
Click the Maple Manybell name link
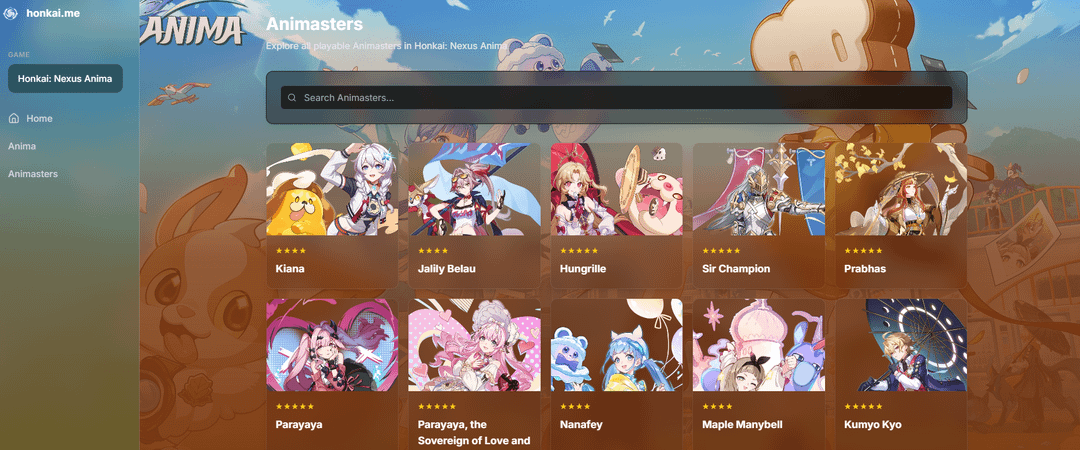tap(742, 425)
